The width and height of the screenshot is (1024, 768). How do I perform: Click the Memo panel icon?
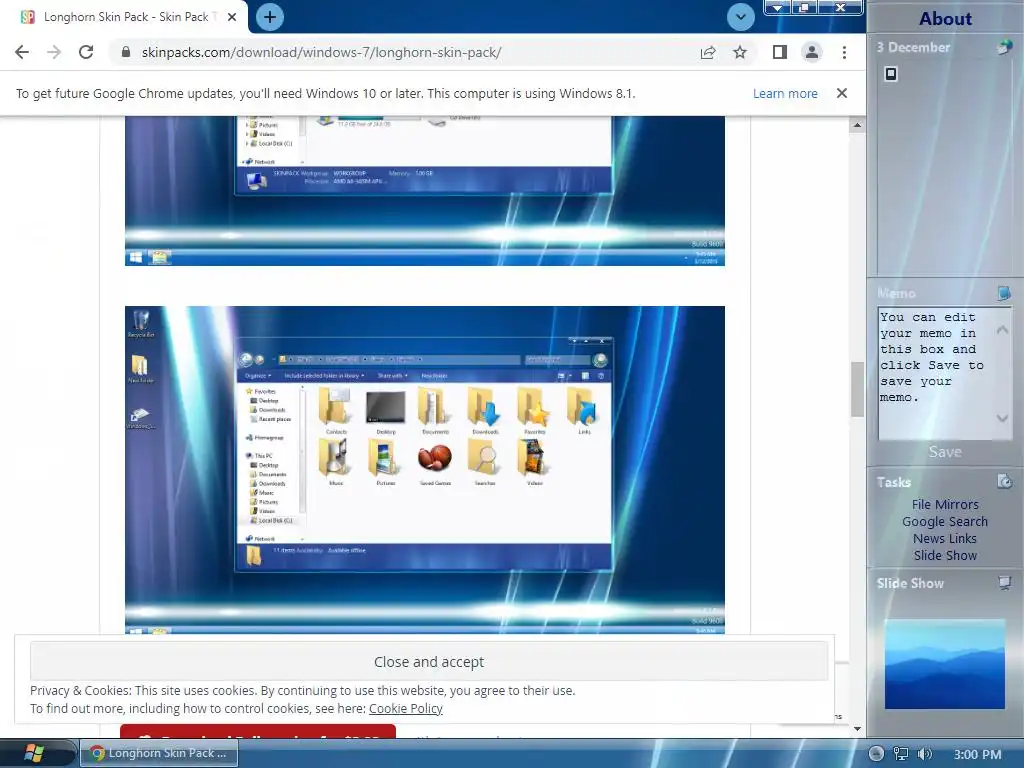pos(1004,293)
